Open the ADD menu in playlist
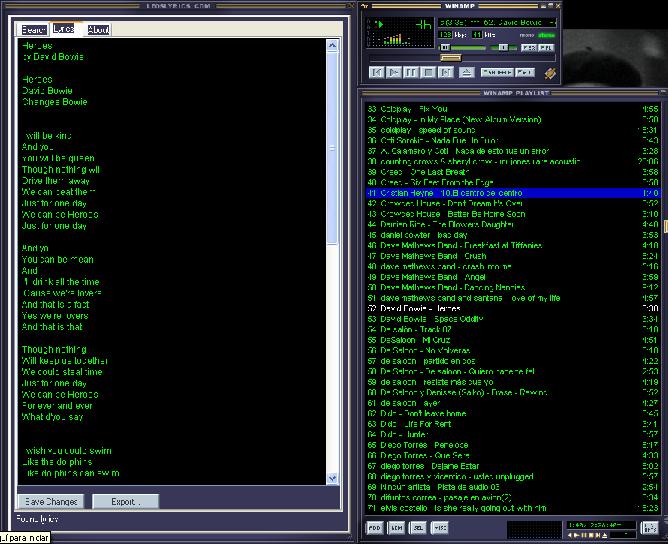 [x=374, y=528]
